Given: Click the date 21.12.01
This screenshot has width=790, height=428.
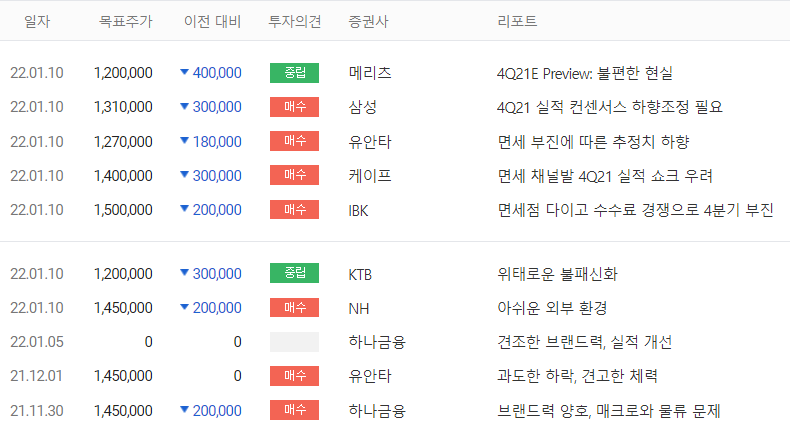Looking at the screenshot, I should point(36,376).
